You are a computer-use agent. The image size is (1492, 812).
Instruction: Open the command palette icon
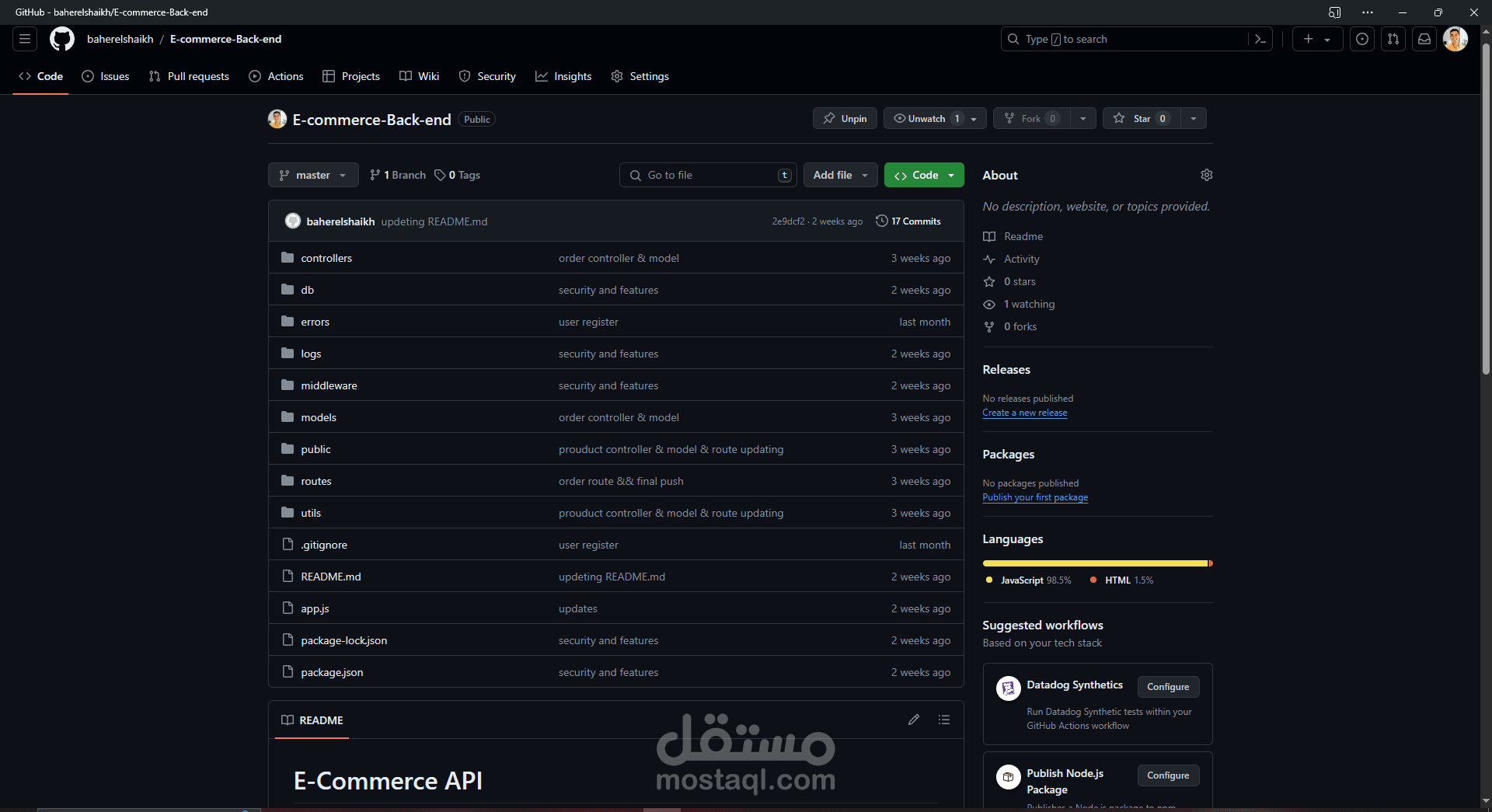(1260, 39)
